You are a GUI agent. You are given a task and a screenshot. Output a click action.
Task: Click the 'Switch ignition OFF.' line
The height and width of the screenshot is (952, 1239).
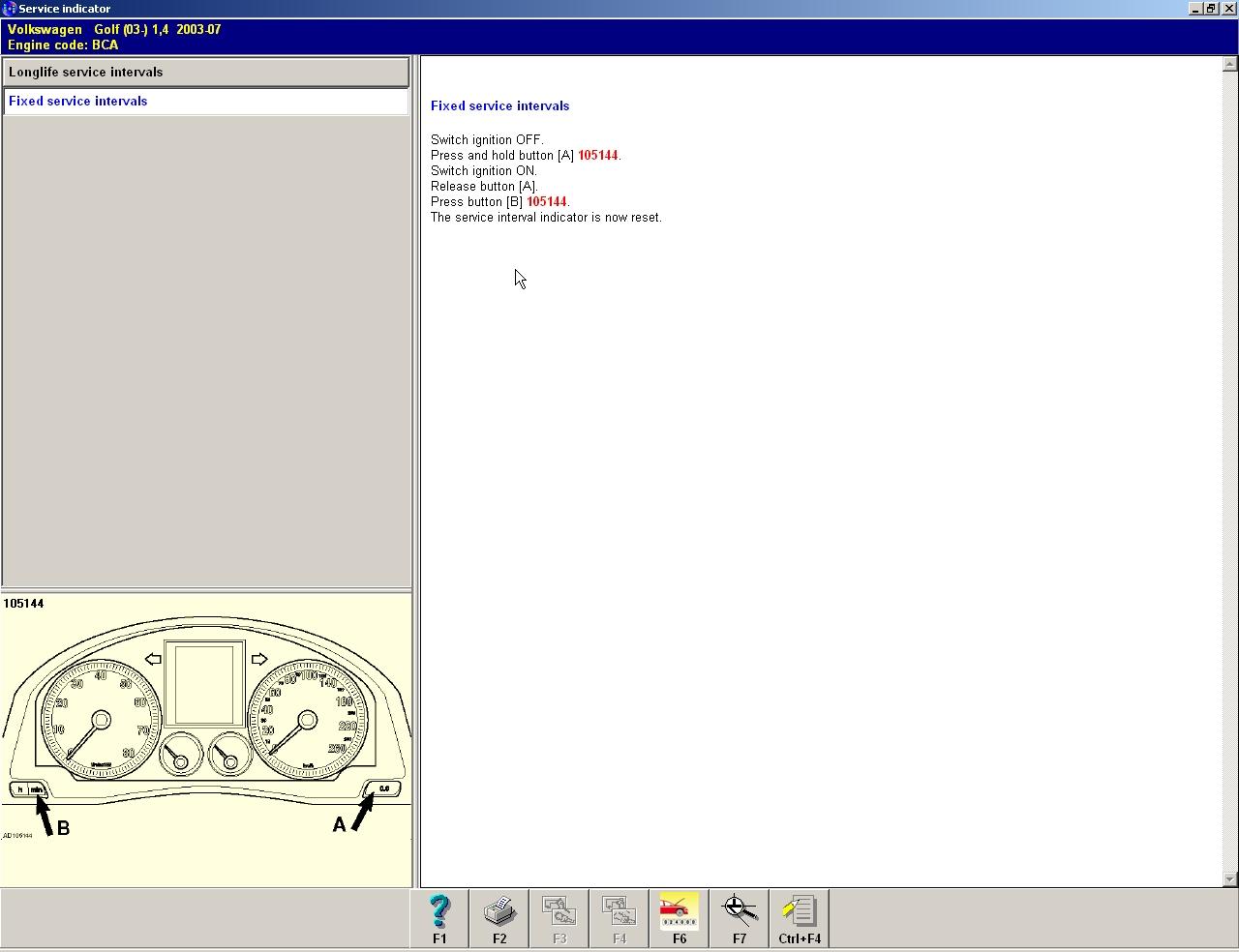[487, 139]
